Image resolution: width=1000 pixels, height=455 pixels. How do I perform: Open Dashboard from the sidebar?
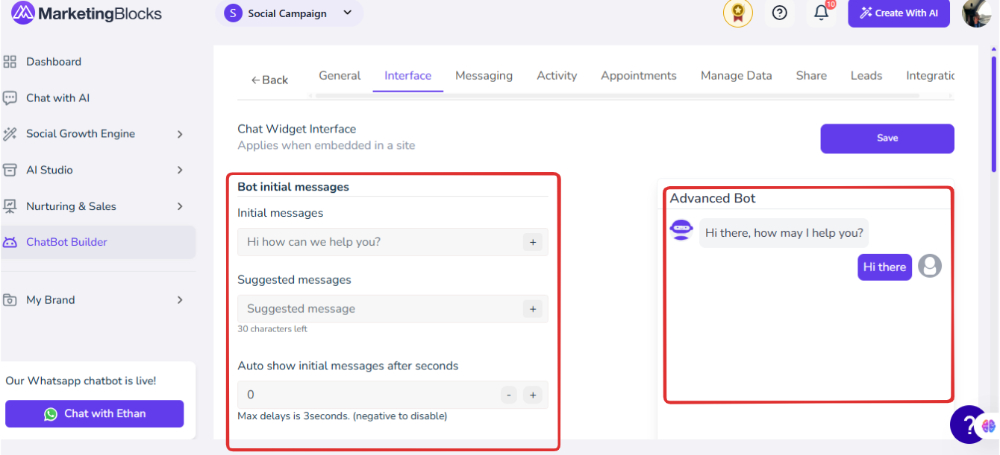pos(54,62)
